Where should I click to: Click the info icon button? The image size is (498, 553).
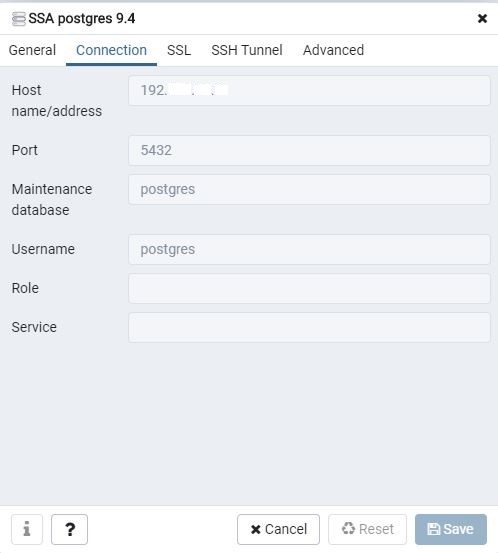[x=27, y=529]
